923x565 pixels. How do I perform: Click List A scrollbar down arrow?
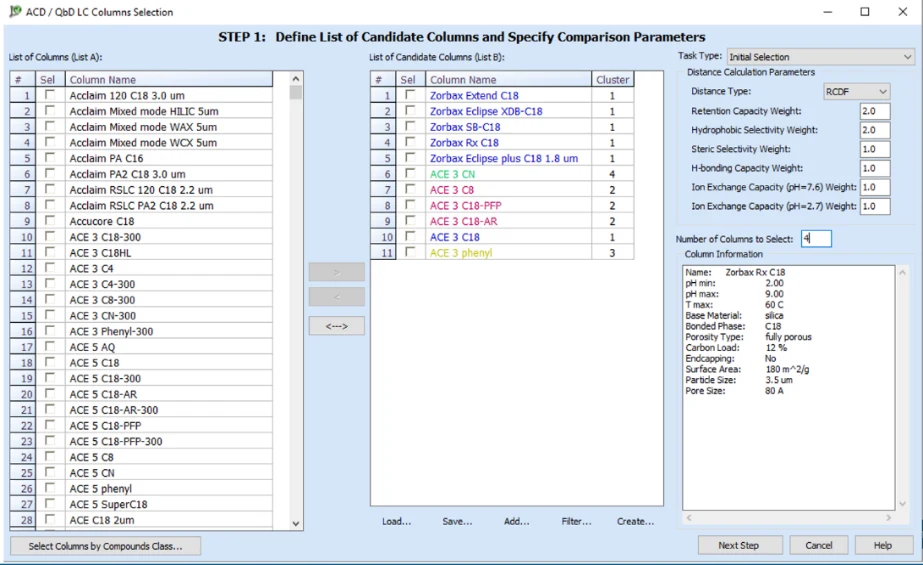click(296, 523)
